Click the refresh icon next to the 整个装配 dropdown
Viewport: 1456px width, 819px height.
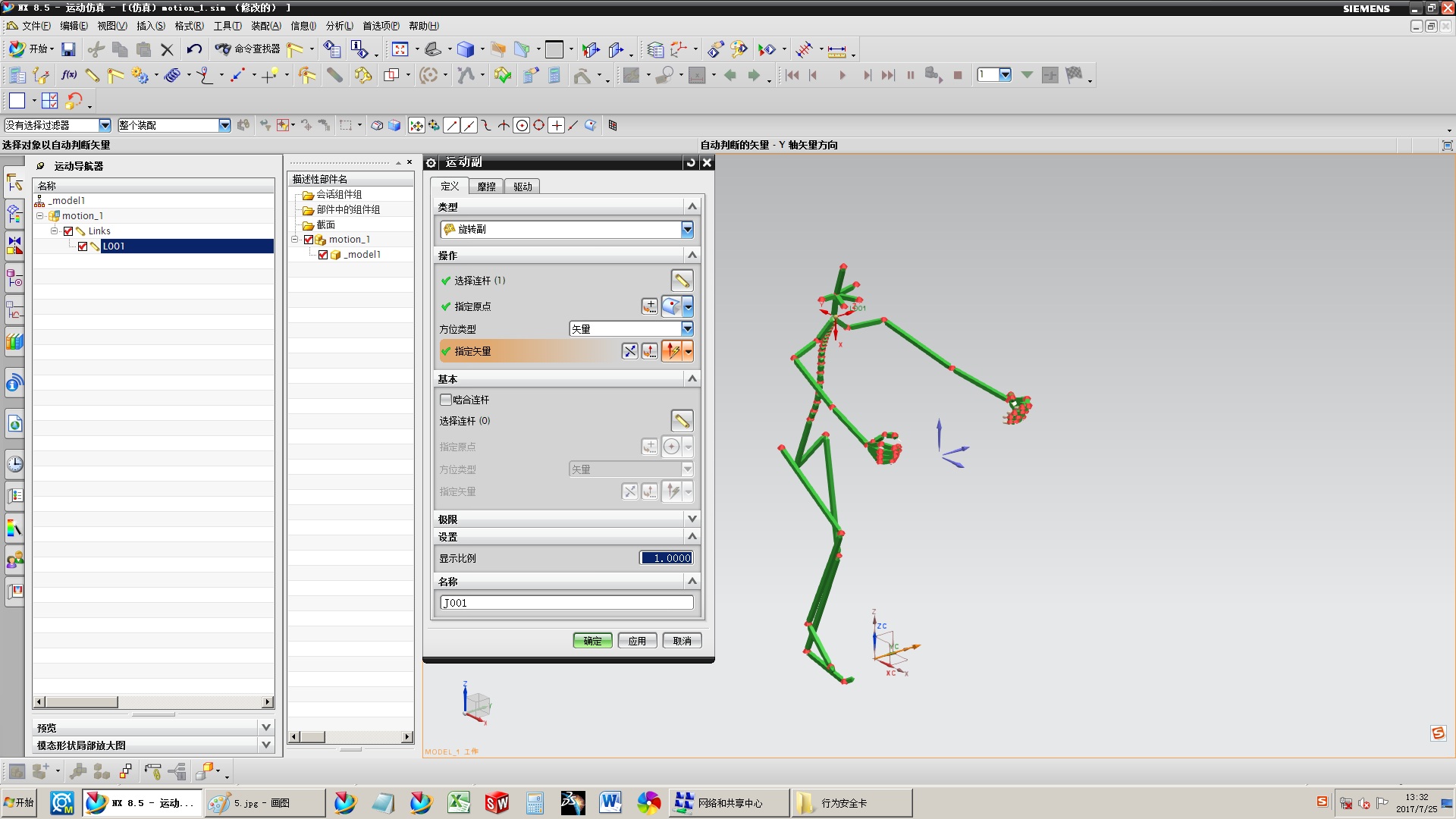[243, 125]
